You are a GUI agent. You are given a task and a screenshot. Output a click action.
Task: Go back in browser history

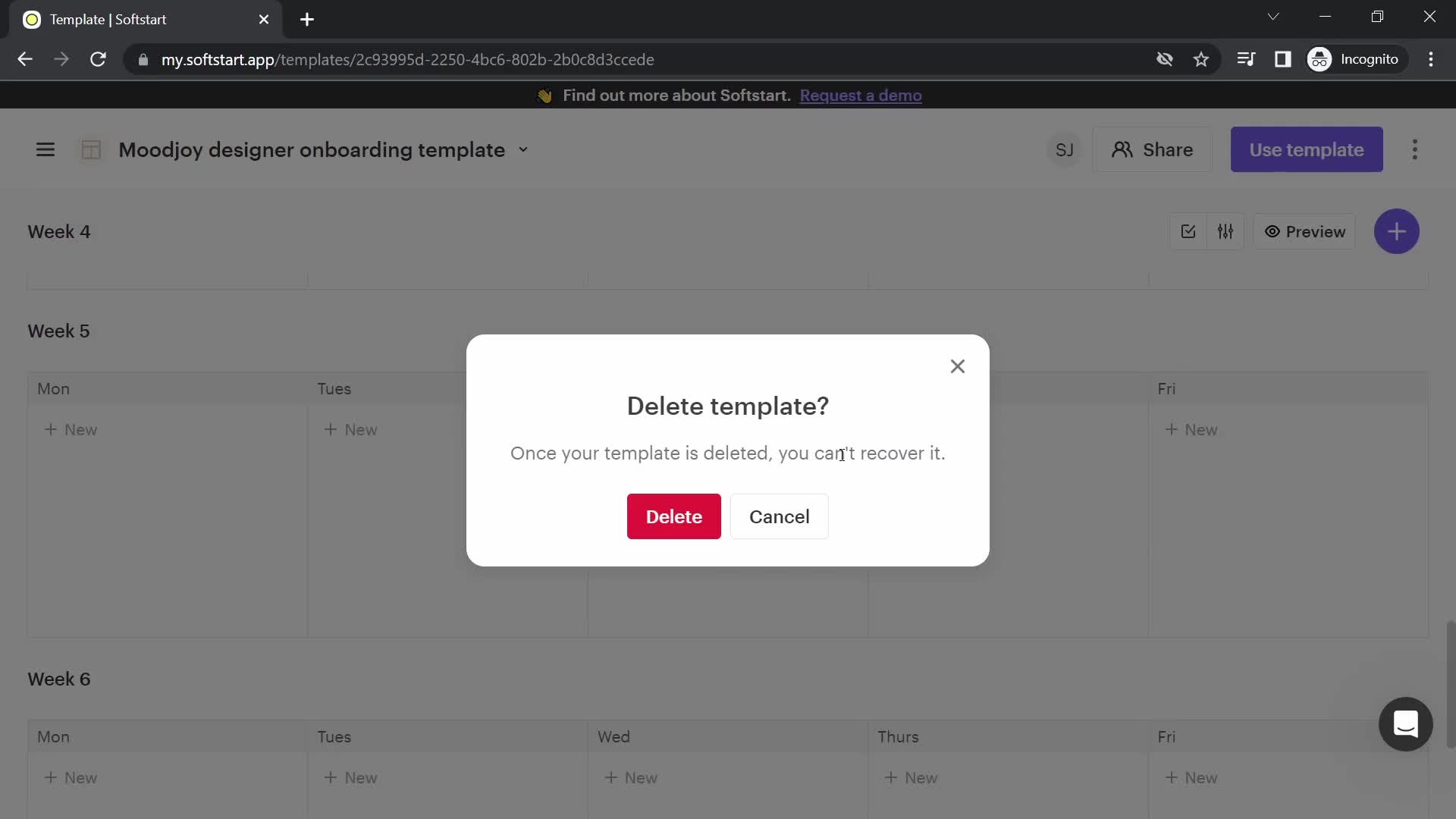coord(25,59)
